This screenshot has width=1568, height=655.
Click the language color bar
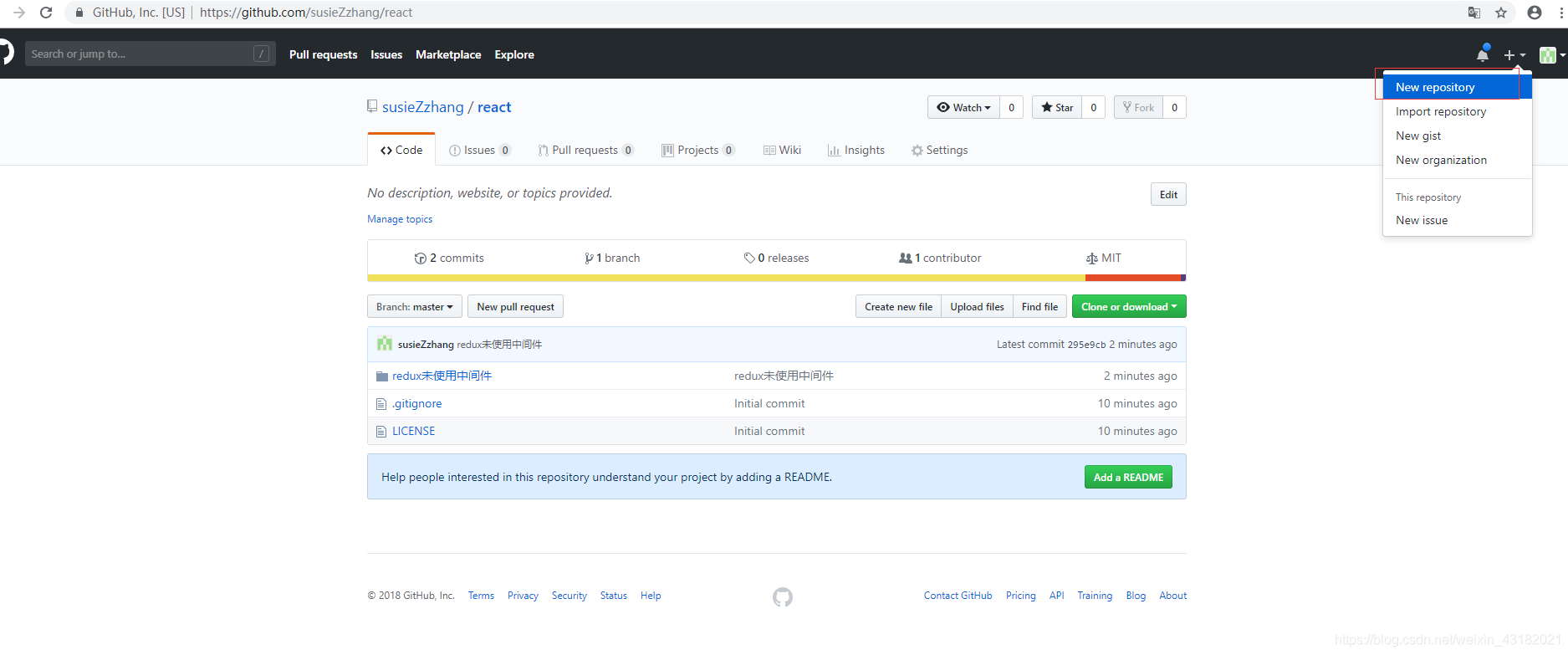tap(776, 278)
